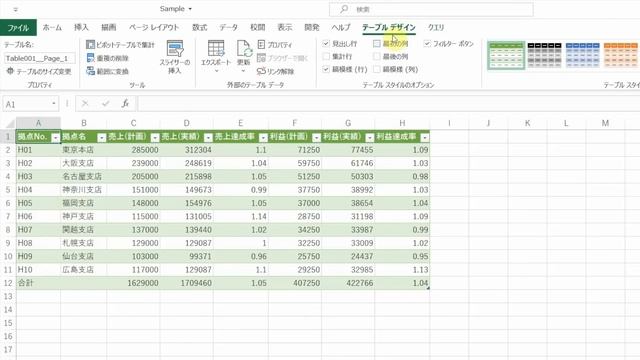Screen dimensions: 640x360
Task: Open the Quick Access Toolbar customize arrow
Action: coord(16,9)
